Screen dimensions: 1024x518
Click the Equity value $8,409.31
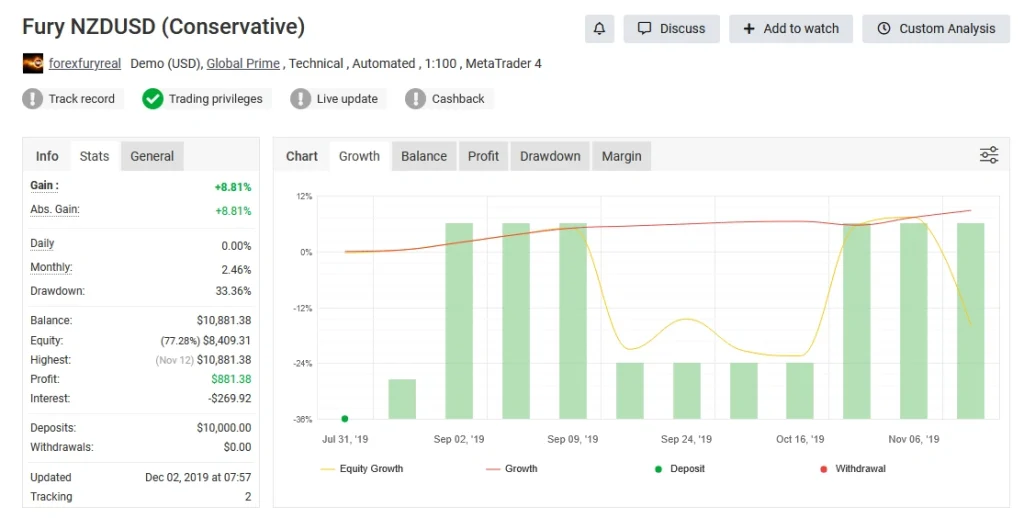click(x=227, y=340)
